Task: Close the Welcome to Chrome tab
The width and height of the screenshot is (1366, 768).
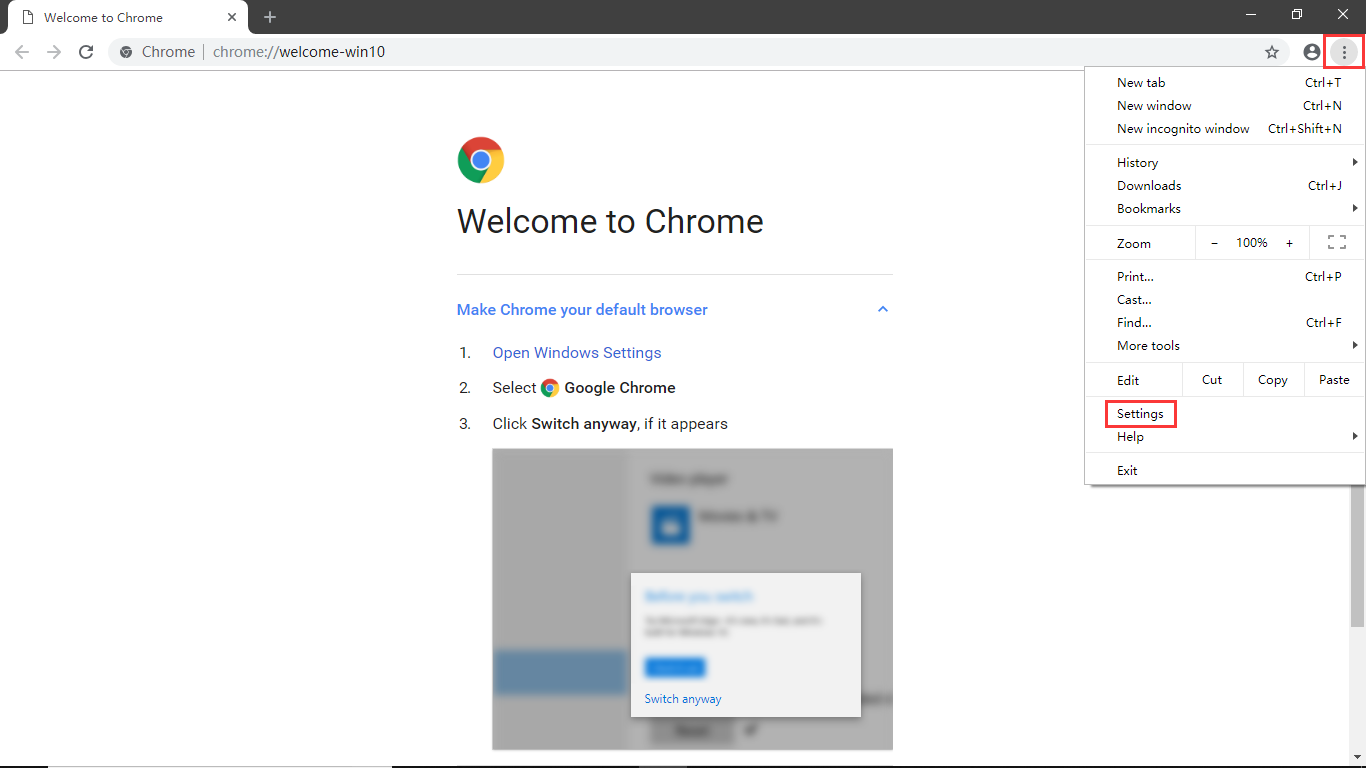Action: tap(231, 17)
